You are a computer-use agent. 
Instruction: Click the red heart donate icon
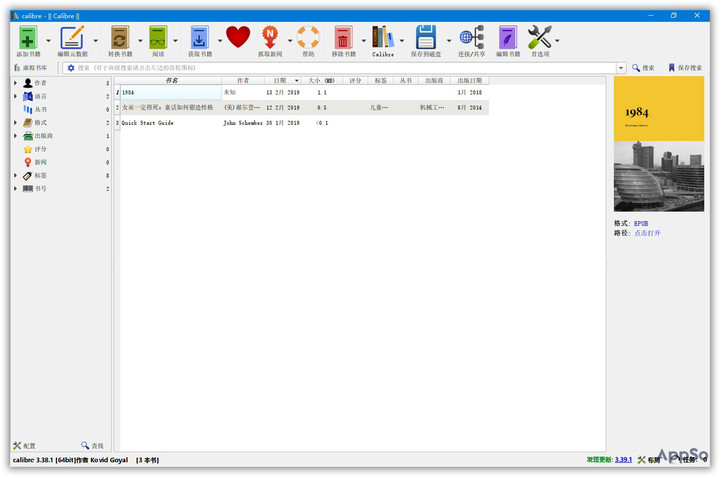[x=238, y=37]
